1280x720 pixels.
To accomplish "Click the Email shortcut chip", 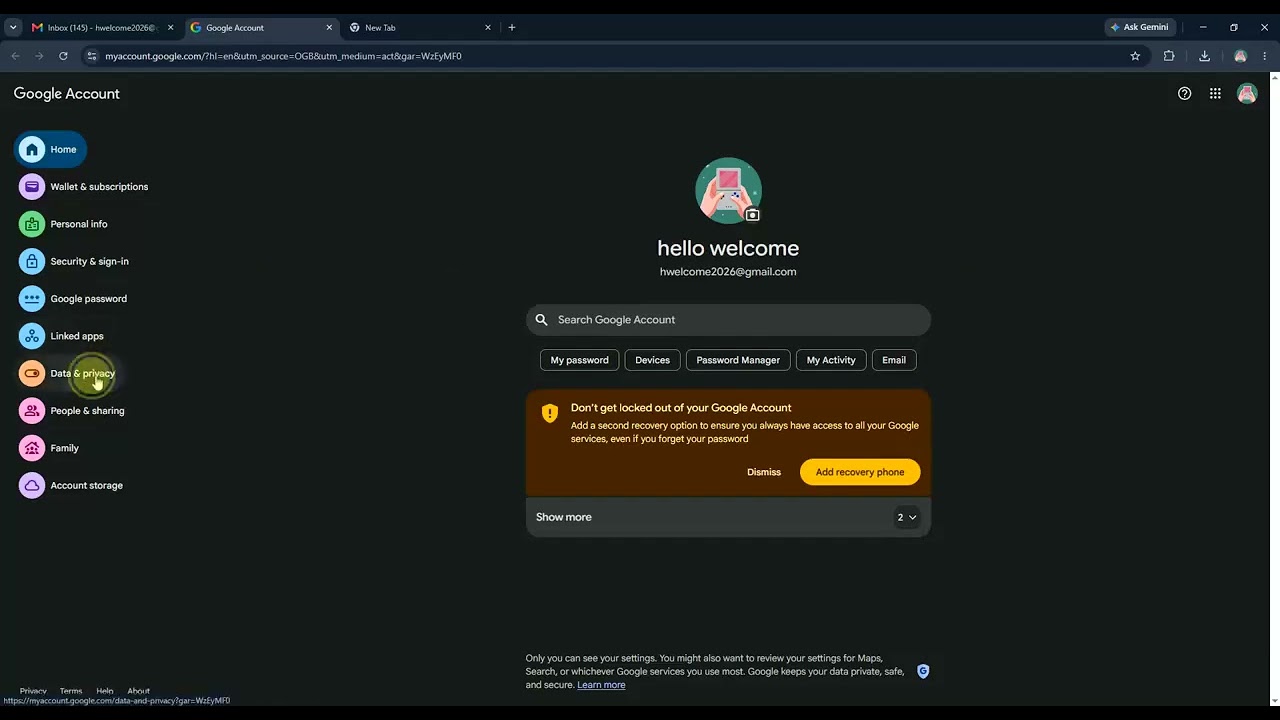I will point(894,360).
